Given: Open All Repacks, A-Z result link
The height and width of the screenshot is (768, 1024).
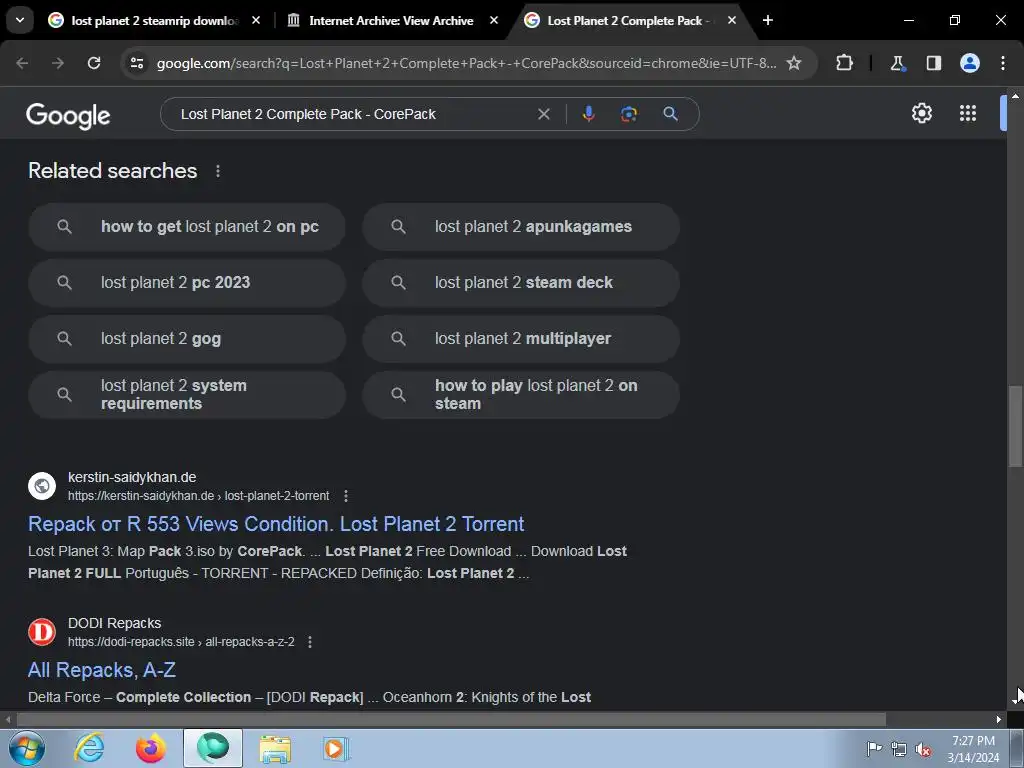Looking at the screenshot, I should click(x=102, y=670).
